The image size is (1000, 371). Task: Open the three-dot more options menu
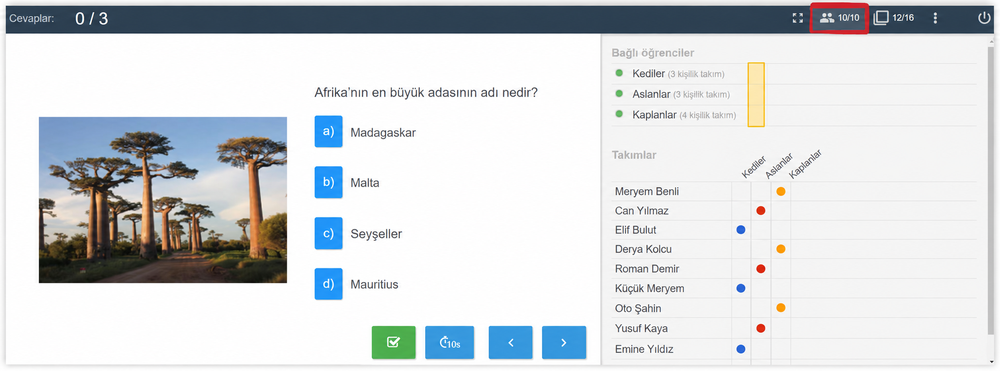click(935, 18)
